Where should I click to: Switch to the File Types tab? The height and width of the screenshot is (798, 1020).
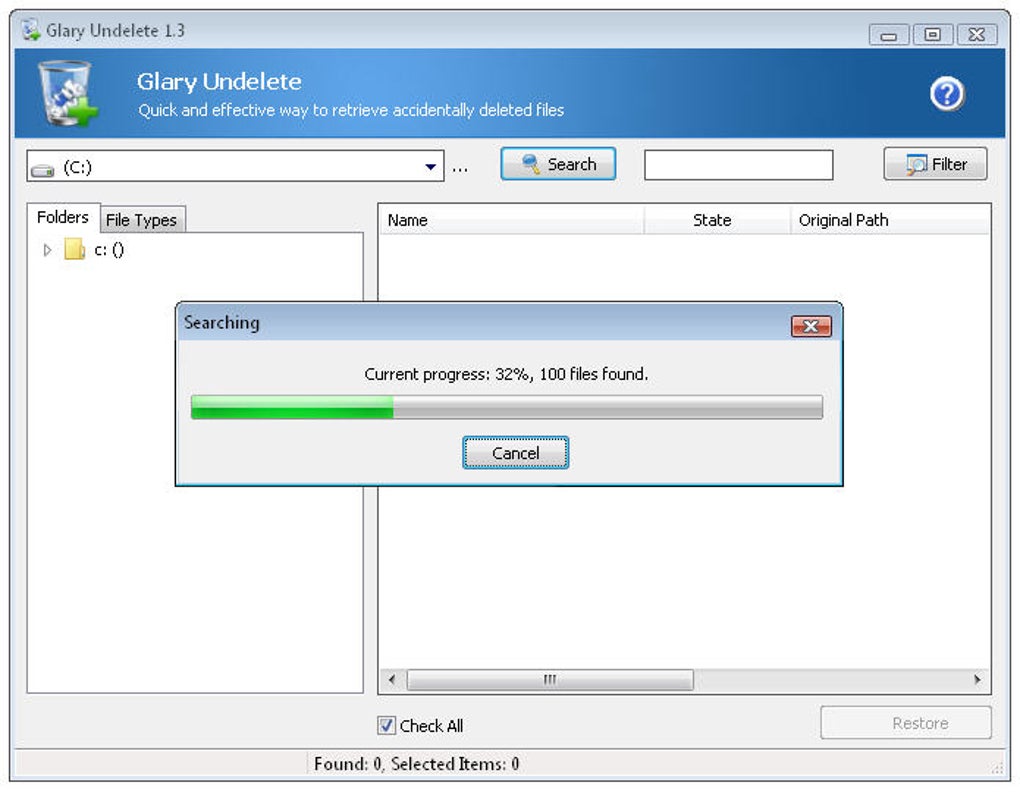point(142,220)
